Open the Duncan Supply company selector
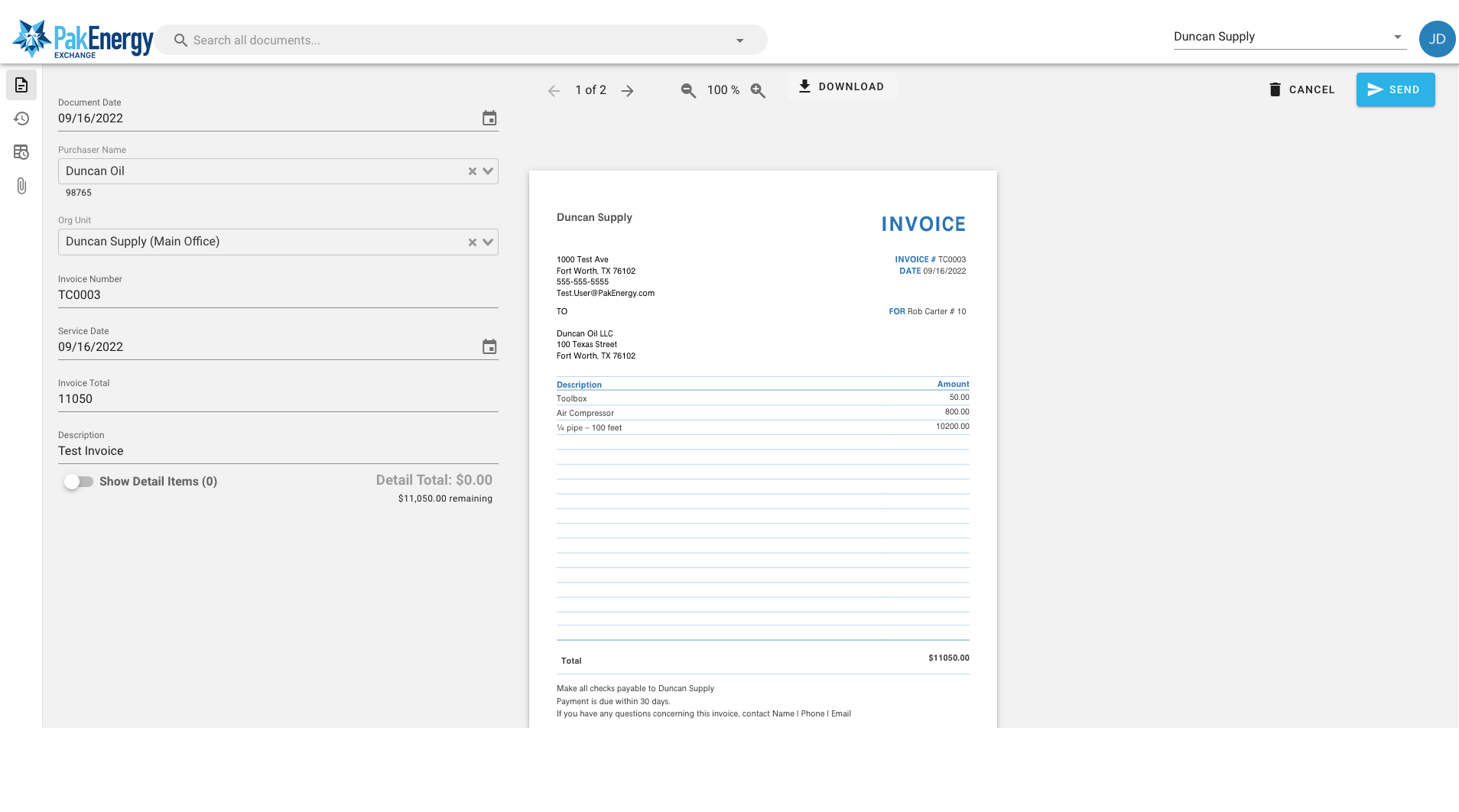 click(1289, 37)
